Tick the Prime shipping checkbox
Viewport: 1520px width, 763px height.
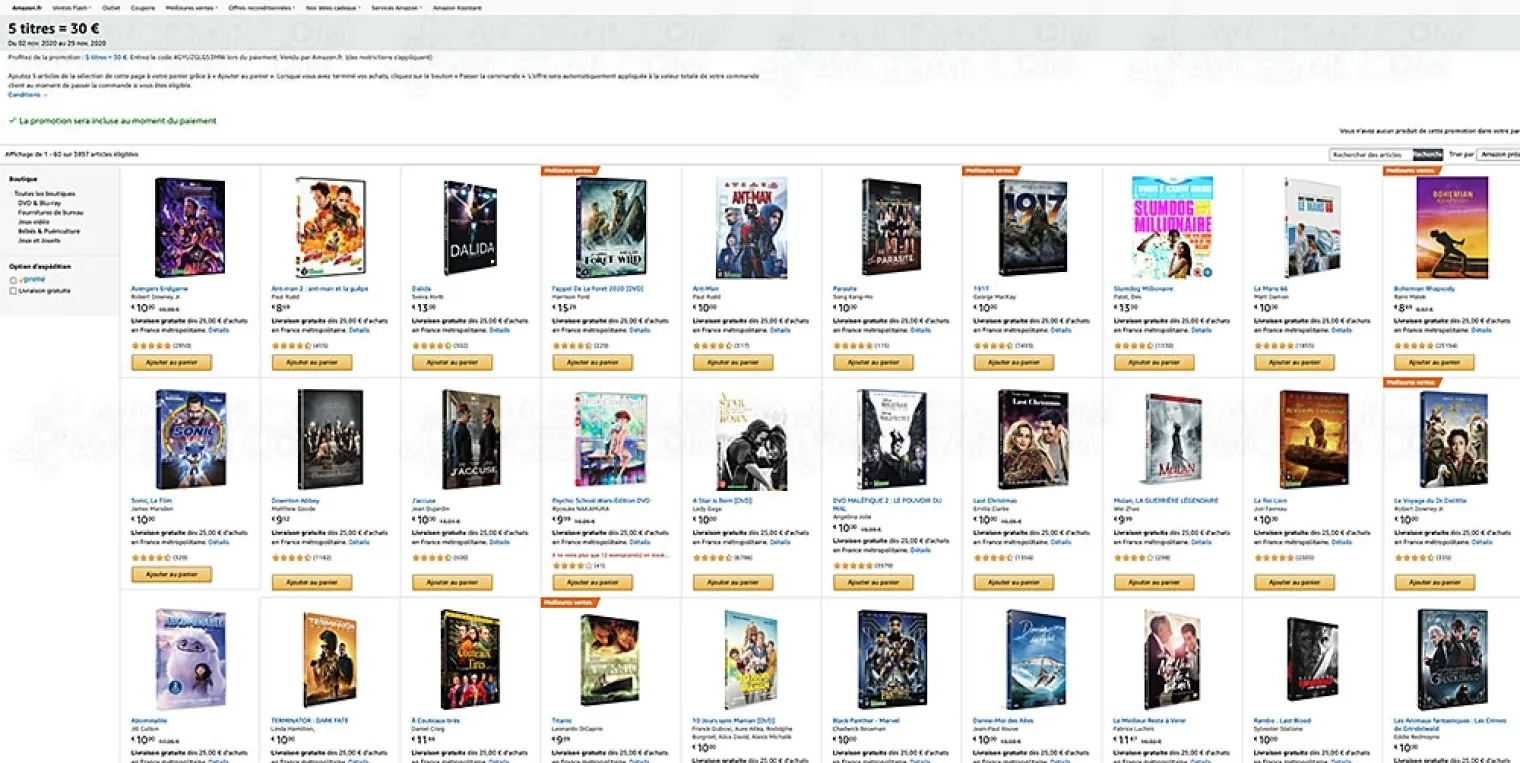13,281
